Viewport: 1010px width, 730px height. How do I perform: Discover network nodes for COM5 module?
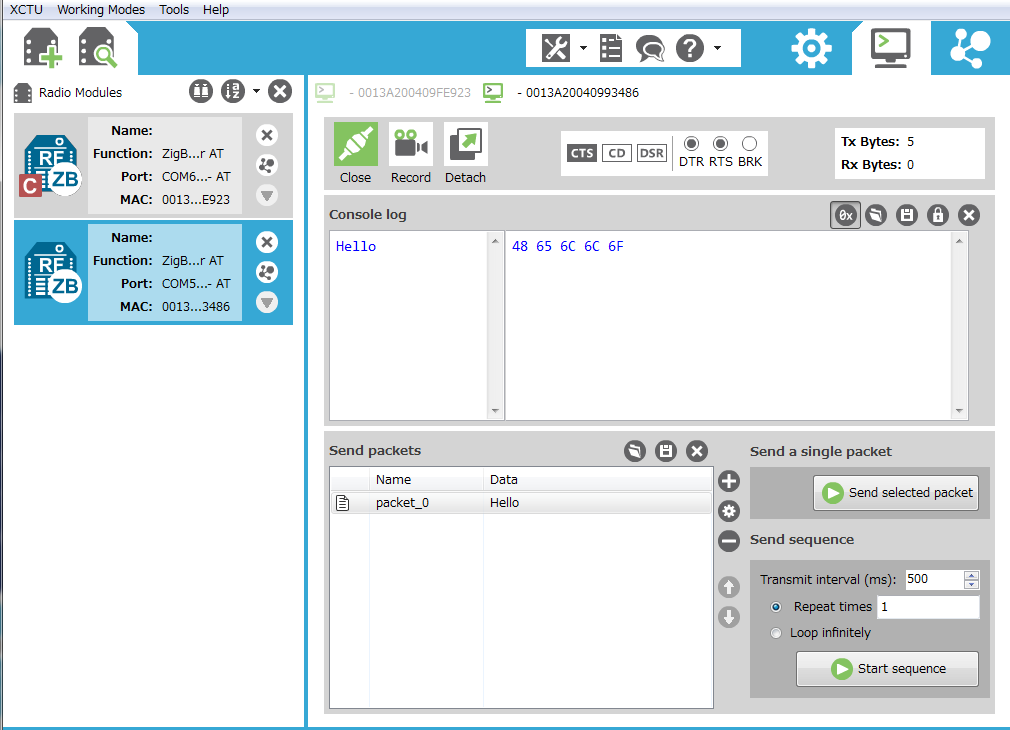click(x=267, y=272)
